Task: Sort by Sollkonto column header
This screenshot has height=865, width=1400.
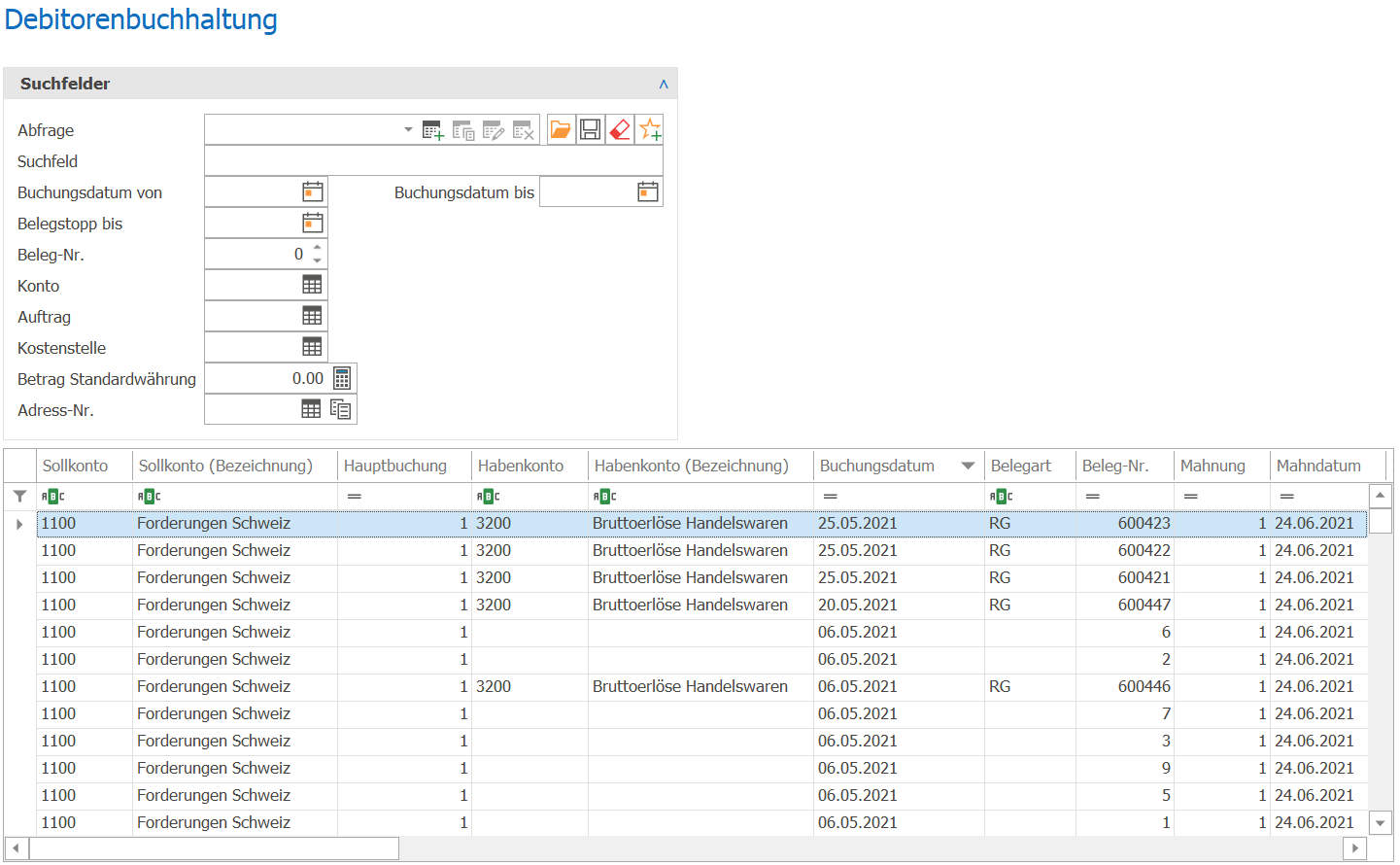Action: [85, 466]
